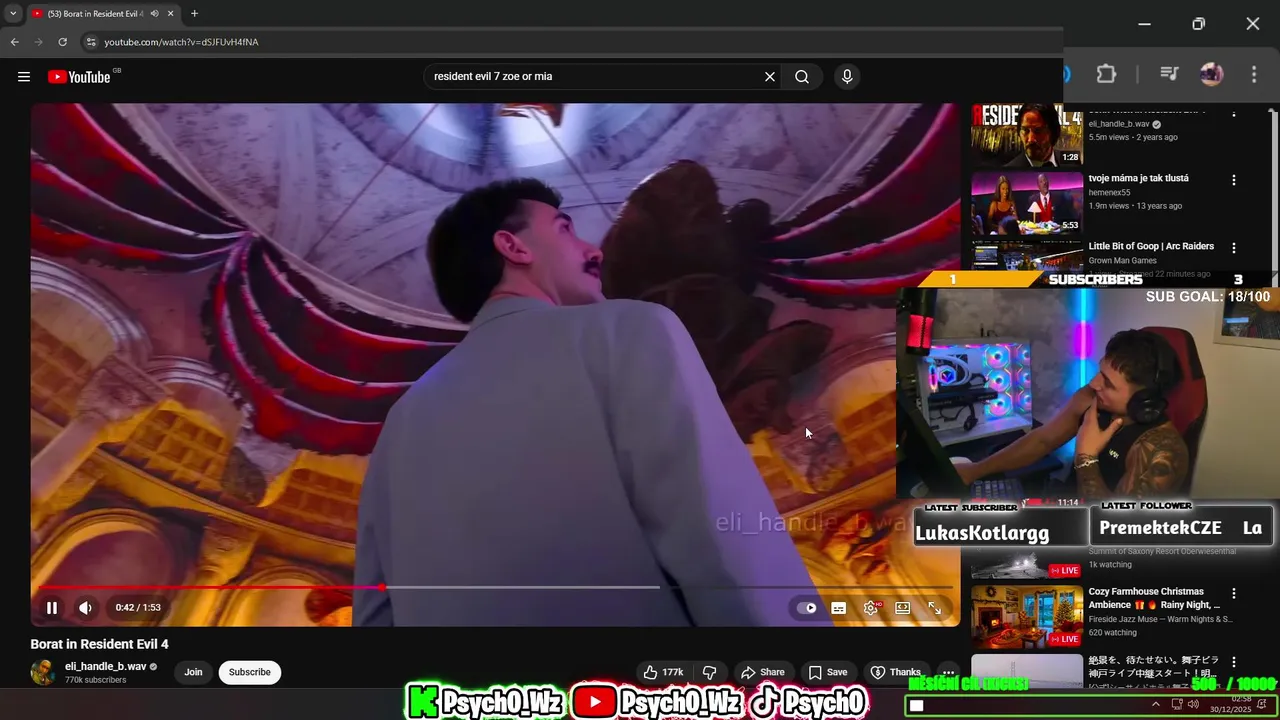Open network tray icon
The image size is (1280, 720).
point(1177,705)
